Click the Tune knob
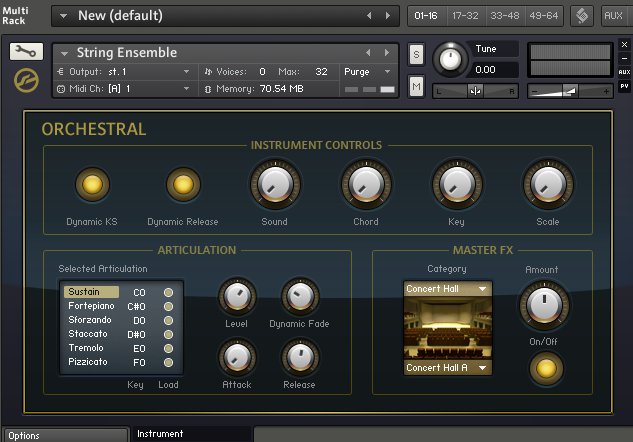Image resolution: width=633 pixels, height=442 pixels. (450, 59)
